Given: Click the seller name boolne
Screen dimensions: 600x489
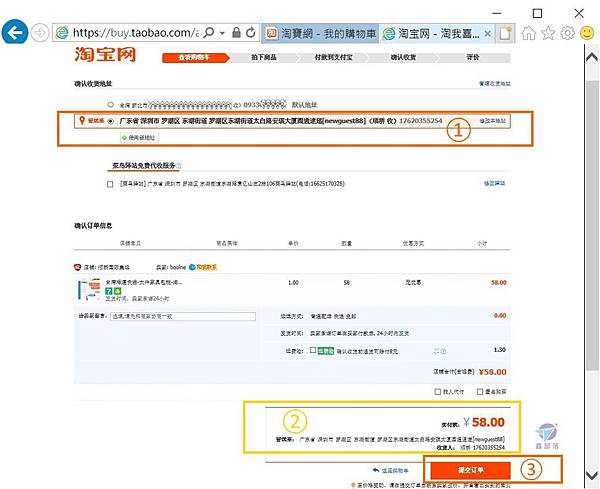Looking at the screenshot, I should coord(178,267).
